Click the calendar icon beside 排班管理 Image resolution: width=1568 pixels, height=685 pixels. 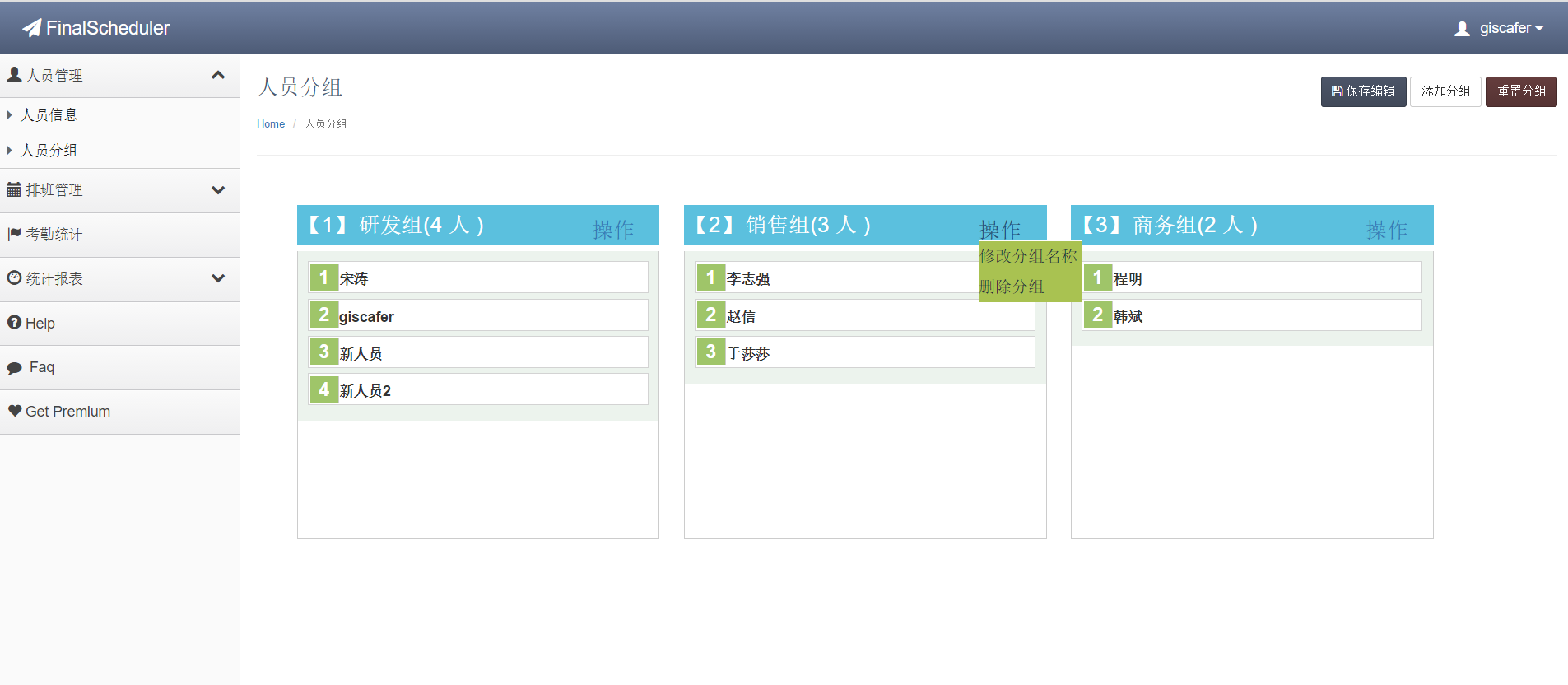(14, 189)
